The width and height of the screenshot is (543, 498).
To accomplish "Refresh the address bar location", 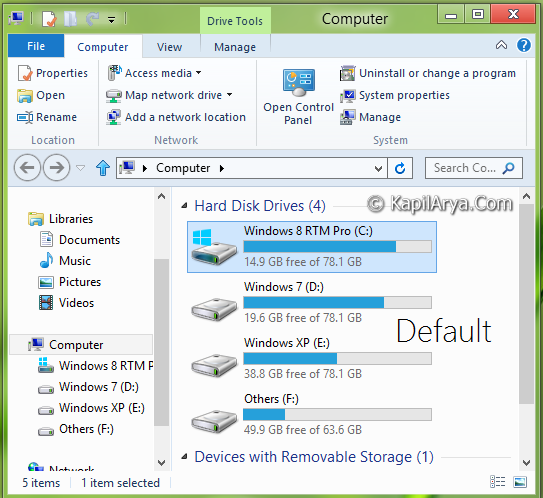I will pyautogui.click(x=400, y=168).
